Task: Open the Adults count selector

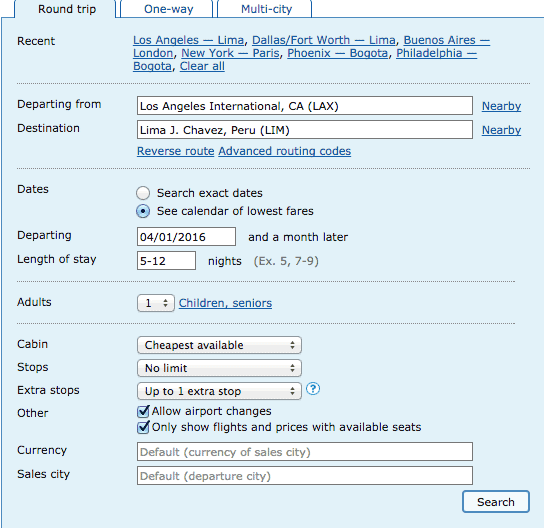Action: click(x=155, y=303)
